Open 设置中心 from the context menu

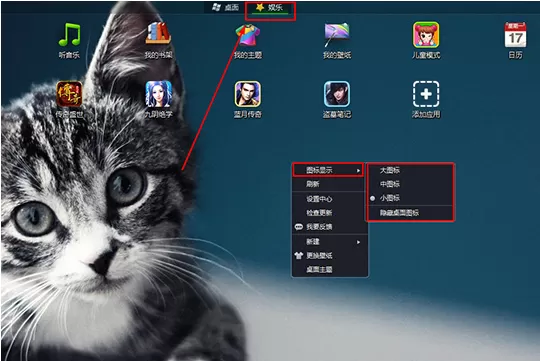328,199
